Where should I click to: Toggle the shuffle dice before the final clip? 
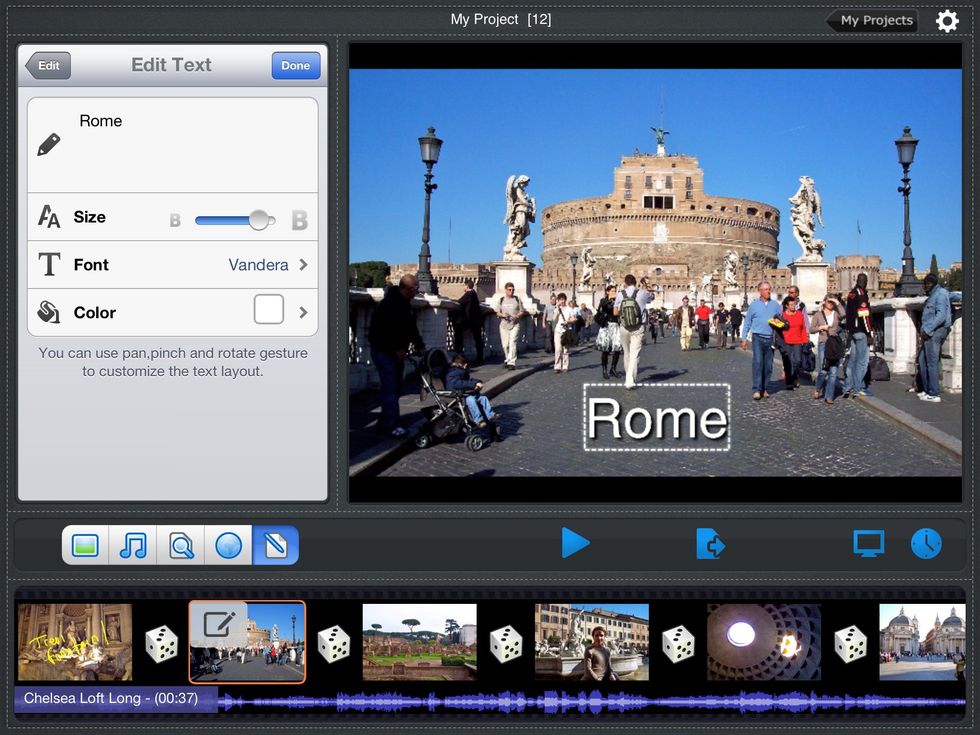851,643
